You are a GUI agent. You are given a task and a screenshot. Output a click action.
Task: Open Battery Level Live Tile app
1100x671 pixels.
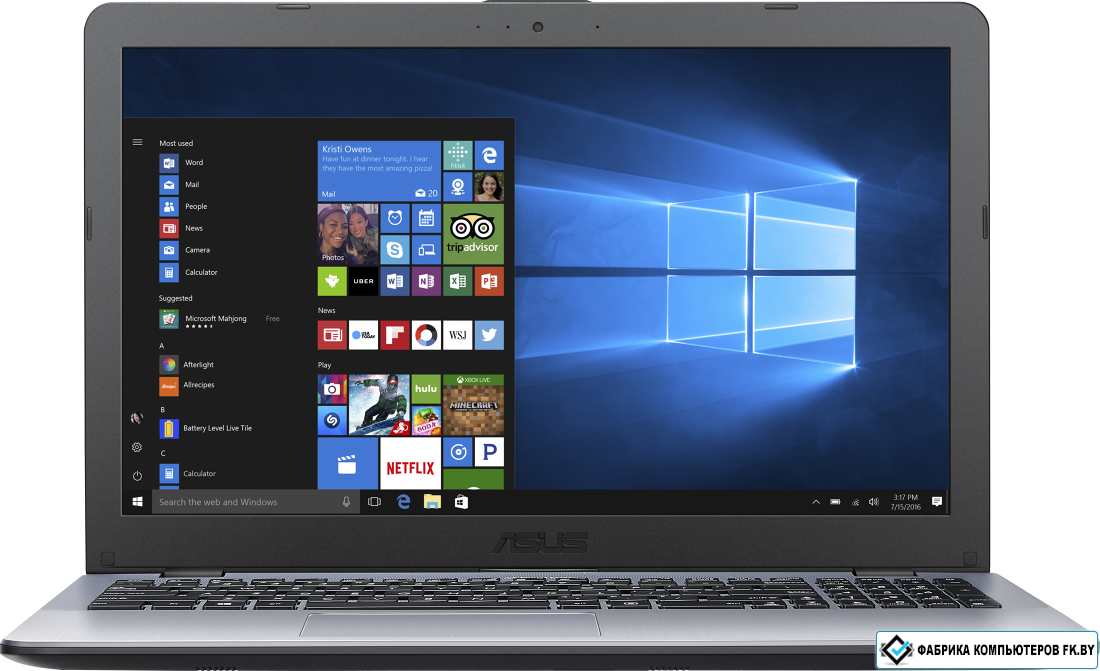pos(206,428)
